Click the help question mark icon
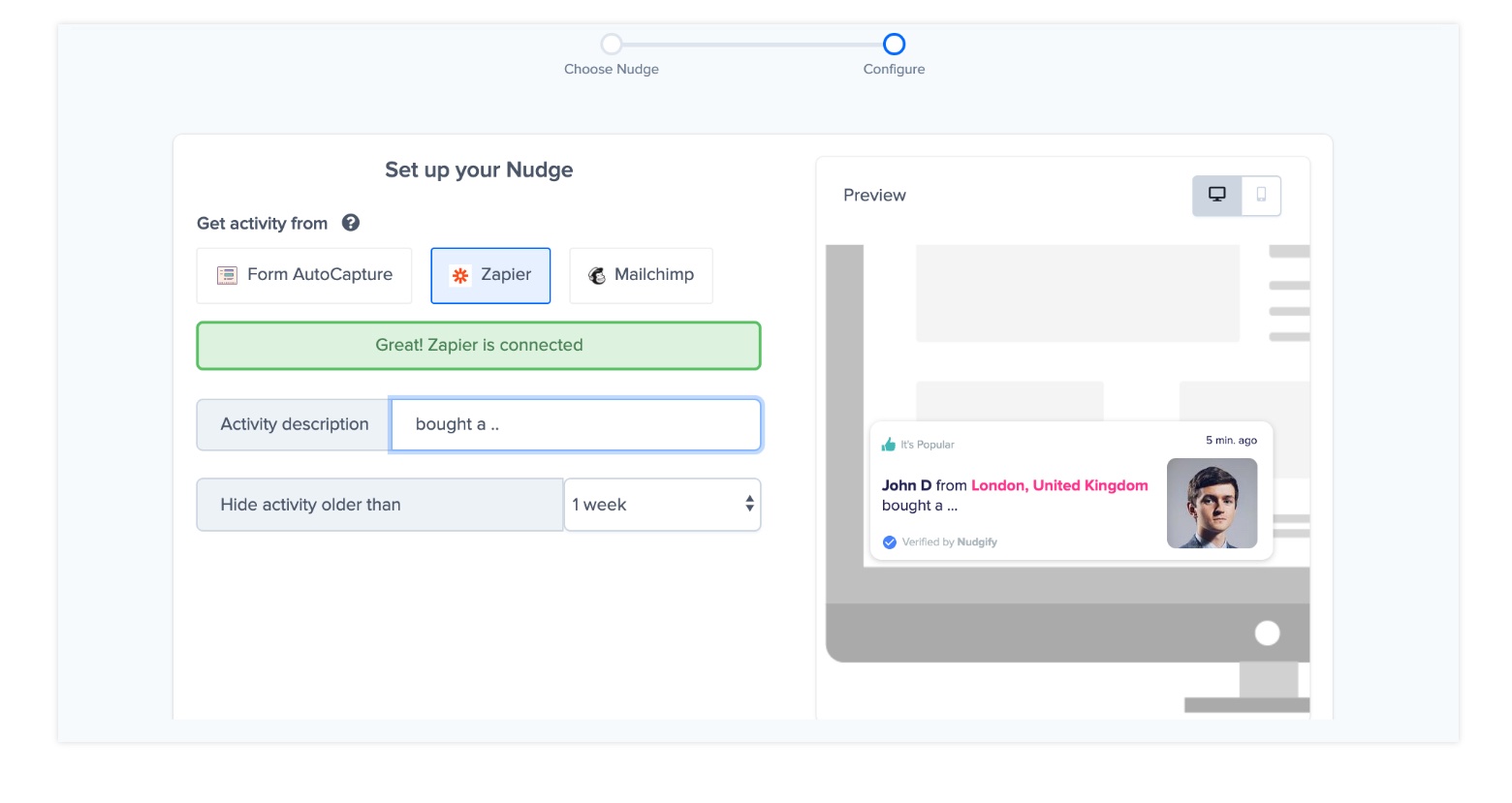 coord(351,223)
